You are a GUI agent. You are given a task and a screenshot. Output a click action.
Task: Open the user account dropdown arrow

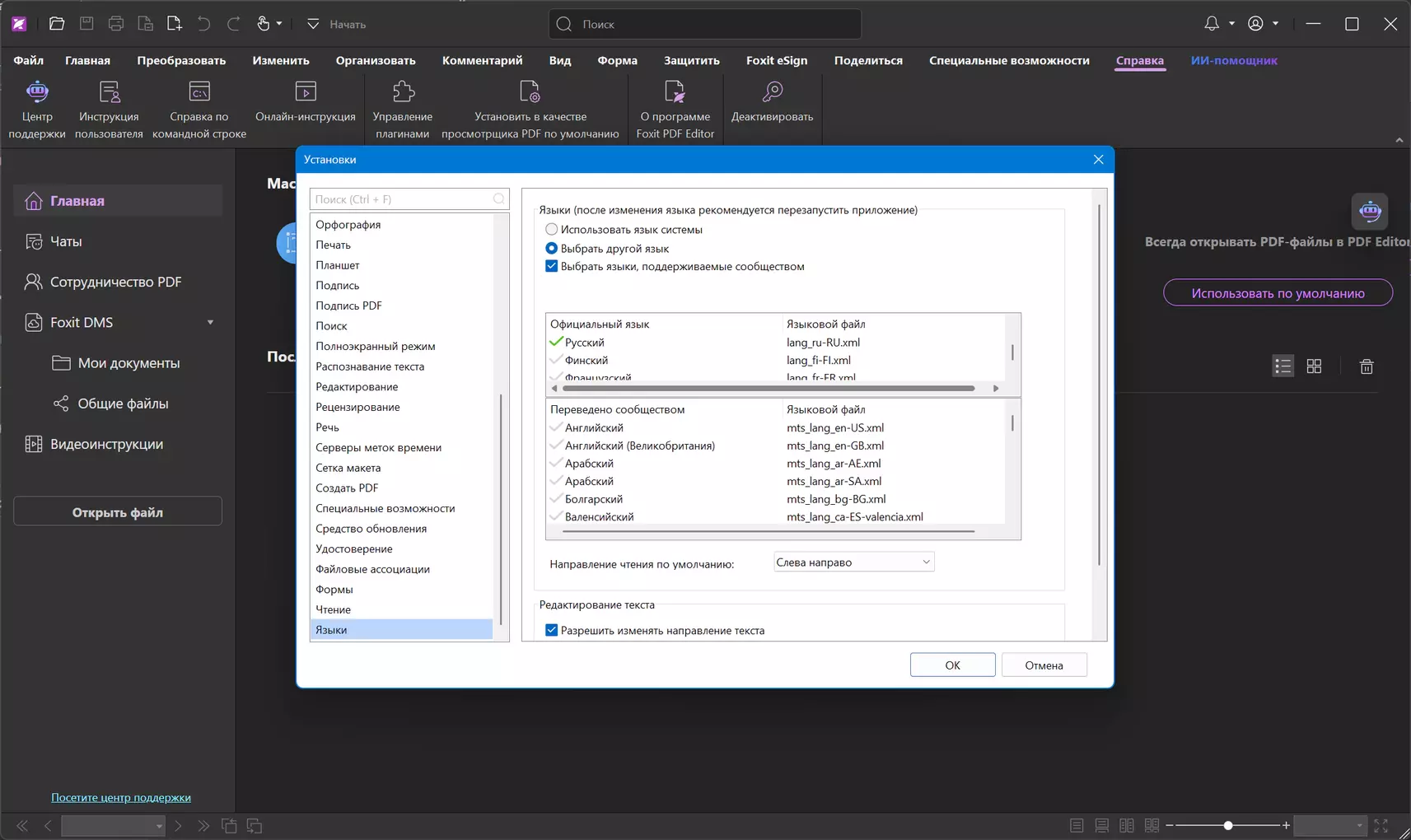tap(1275, 24)
